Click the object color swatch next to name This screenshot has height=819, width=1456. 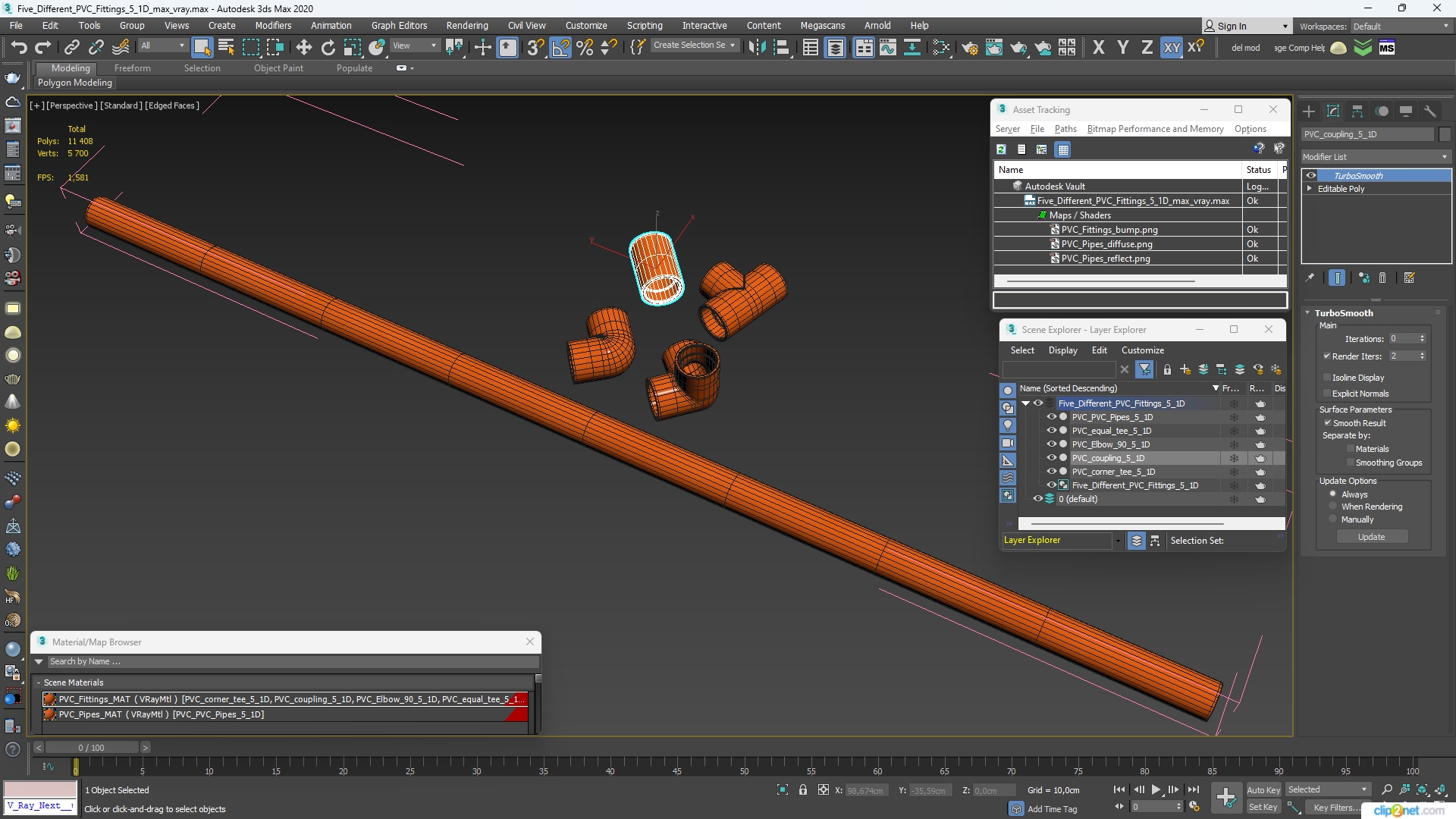coord(1444,134)
